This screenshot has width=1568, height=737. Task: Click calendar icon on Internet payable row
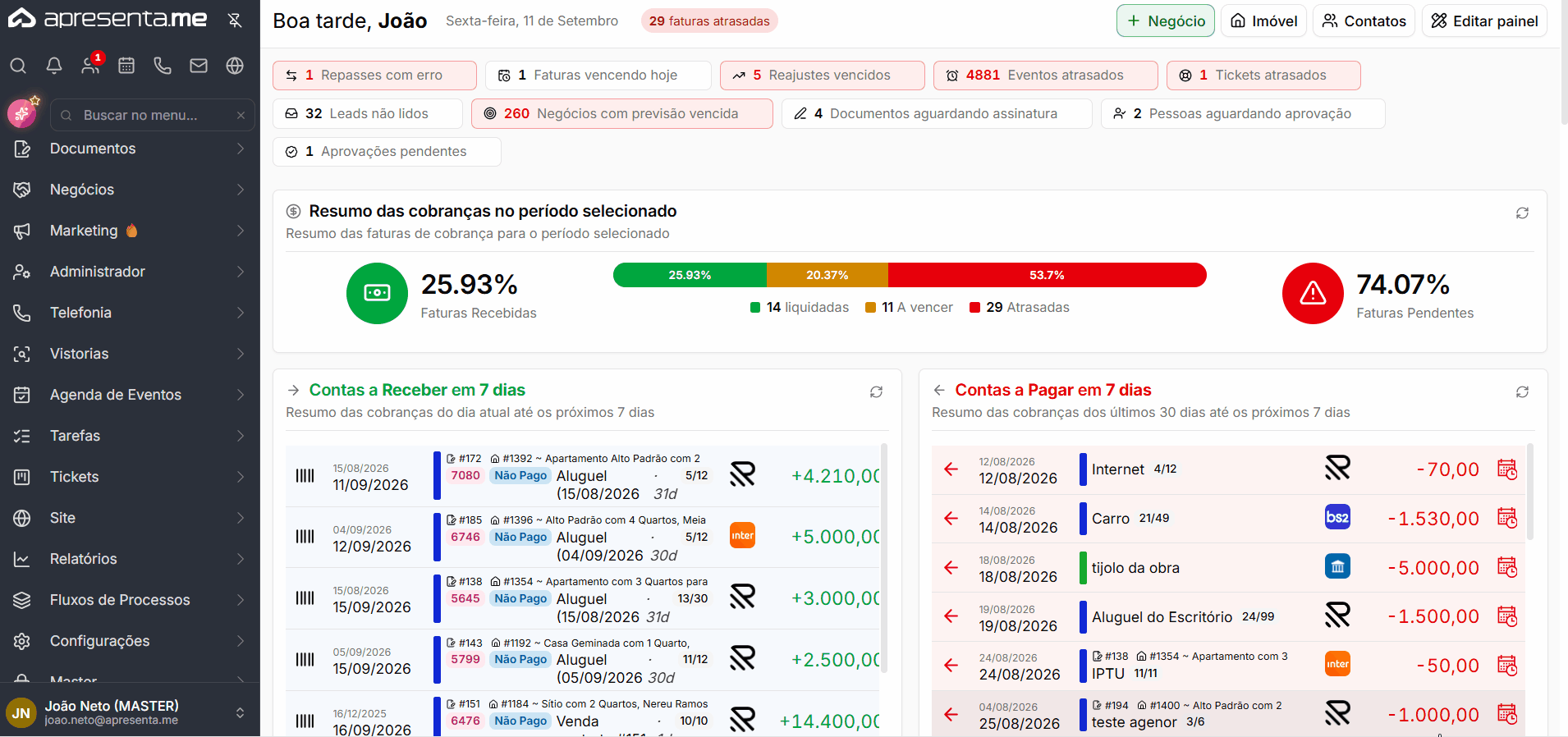[x=1507, y=469]
